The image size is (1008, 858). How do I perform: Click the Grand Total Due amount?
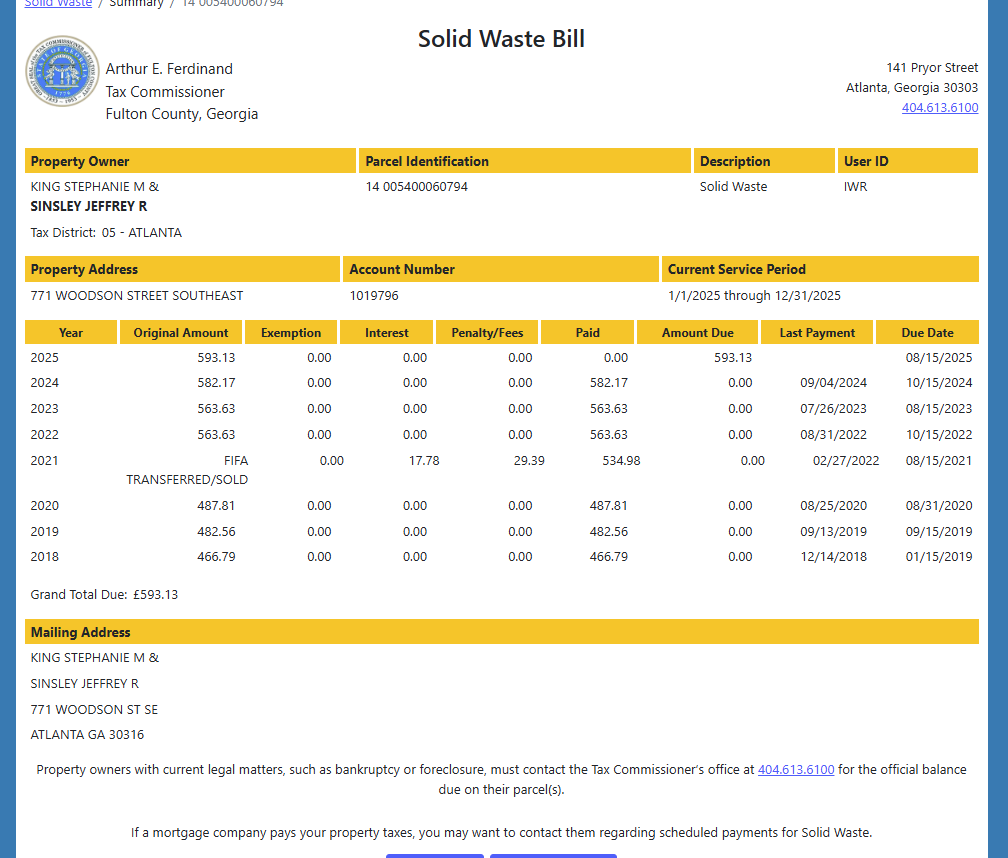click(x=155, y=595)
